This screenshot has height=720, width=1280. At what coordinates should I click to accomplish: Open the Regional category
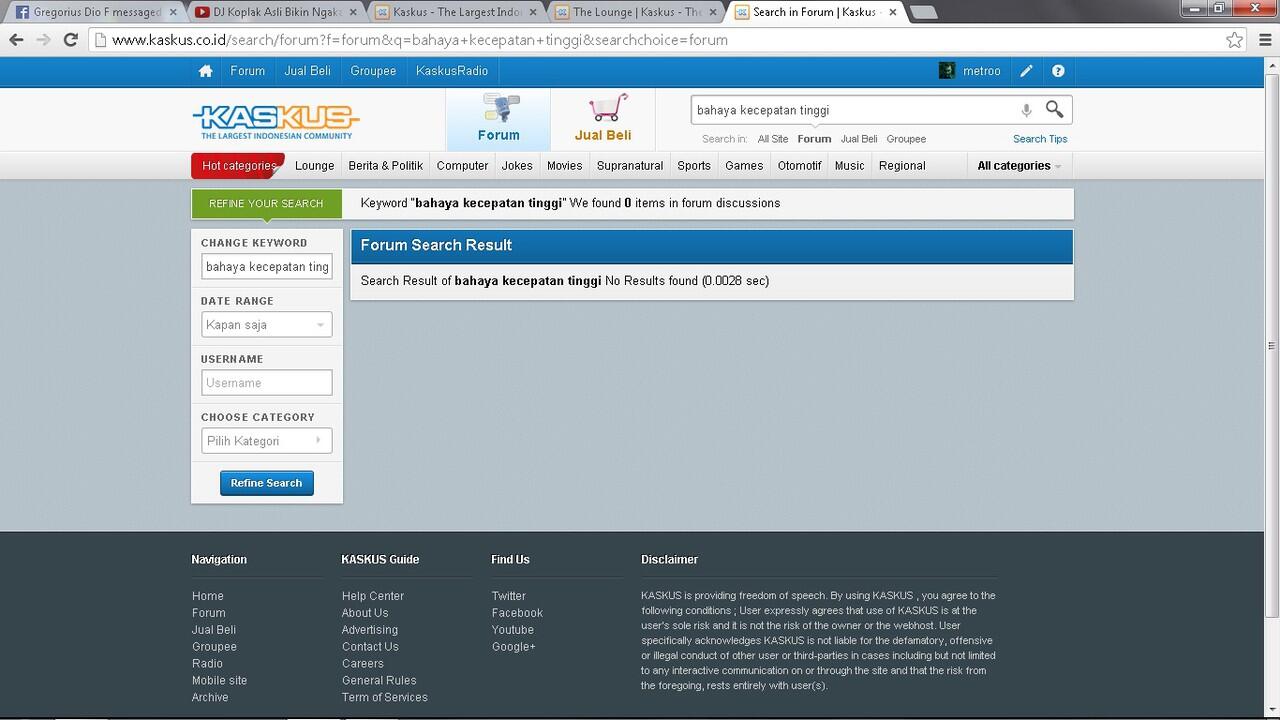902,166
